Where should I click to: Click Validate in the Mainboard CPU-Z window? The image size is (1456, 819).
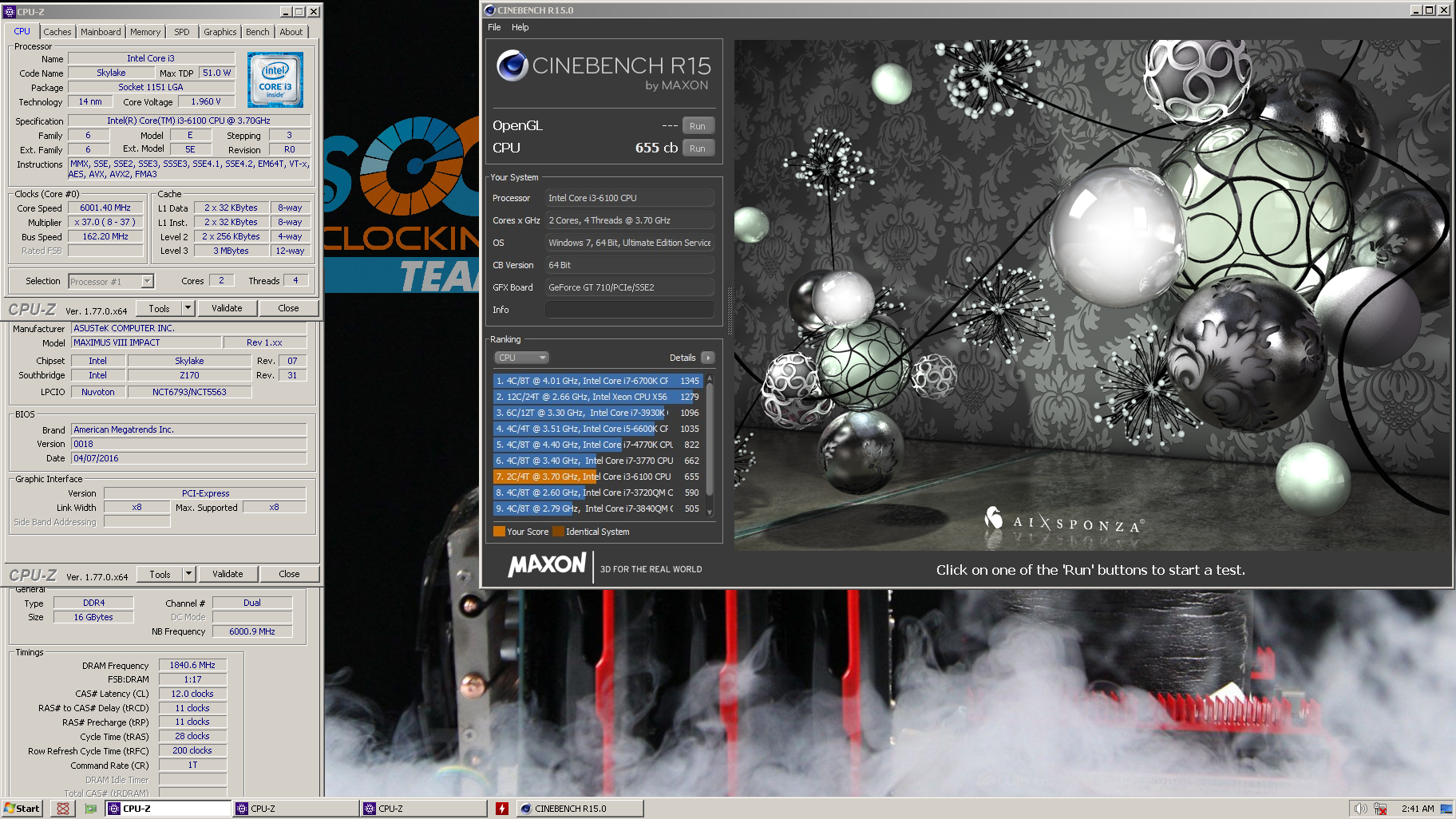coord(227,574)
